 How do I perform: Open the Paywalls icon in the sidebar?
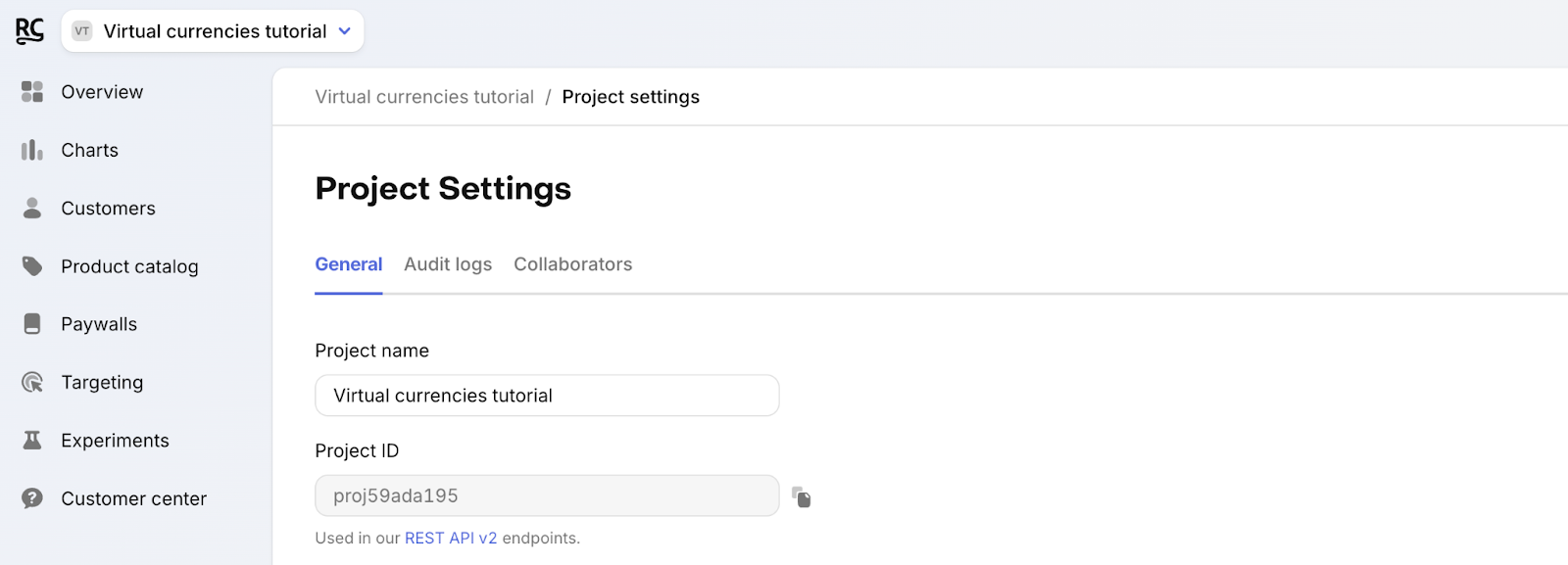click(32, 324)
